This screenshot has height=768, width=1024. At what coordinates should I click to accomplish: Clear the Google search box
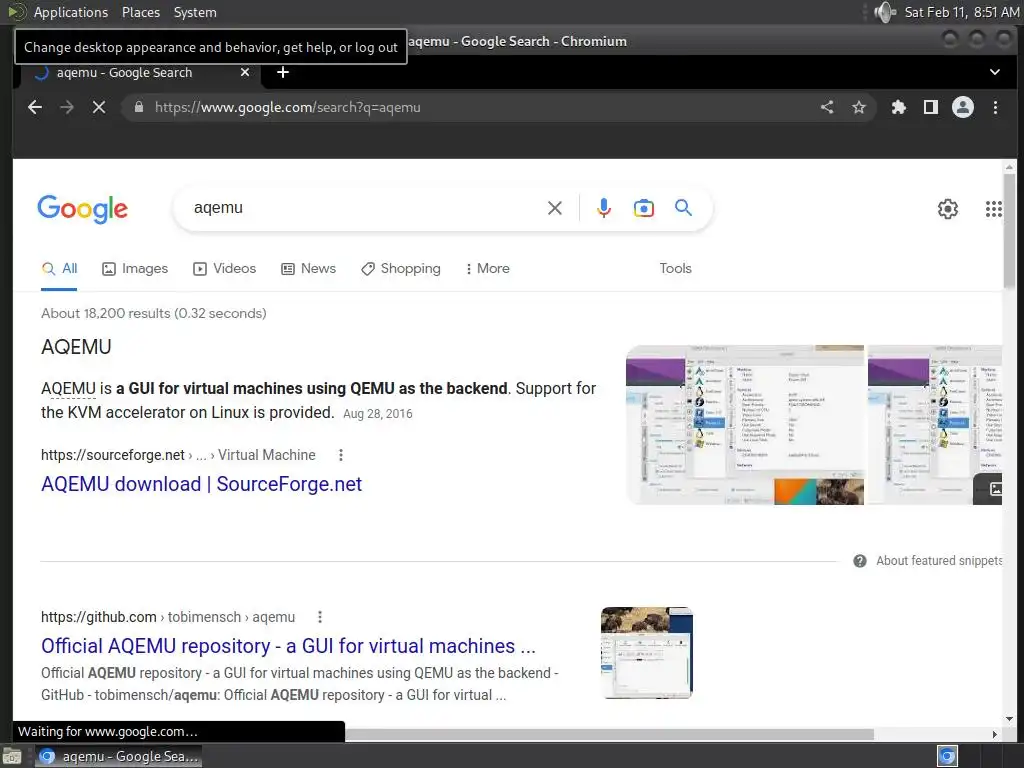(554, 208)
